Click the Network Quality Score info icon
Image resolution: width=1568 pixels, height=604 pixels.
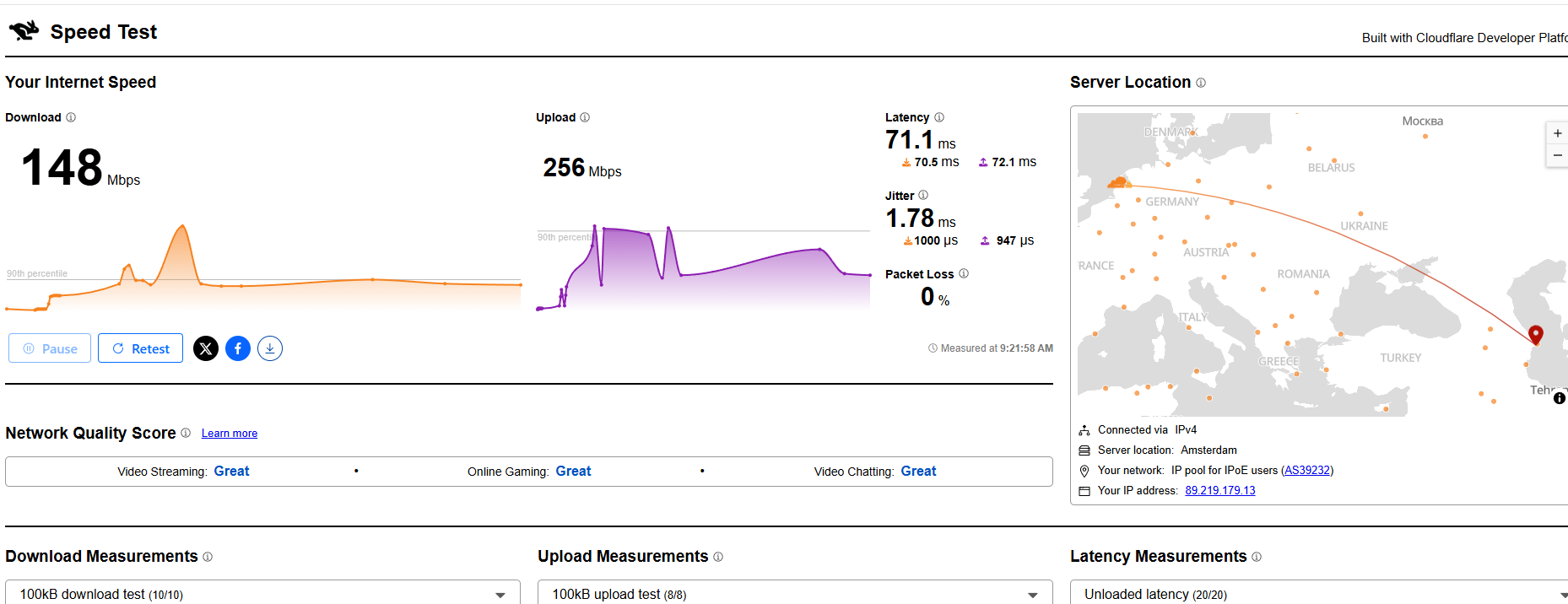coord(186,433)
